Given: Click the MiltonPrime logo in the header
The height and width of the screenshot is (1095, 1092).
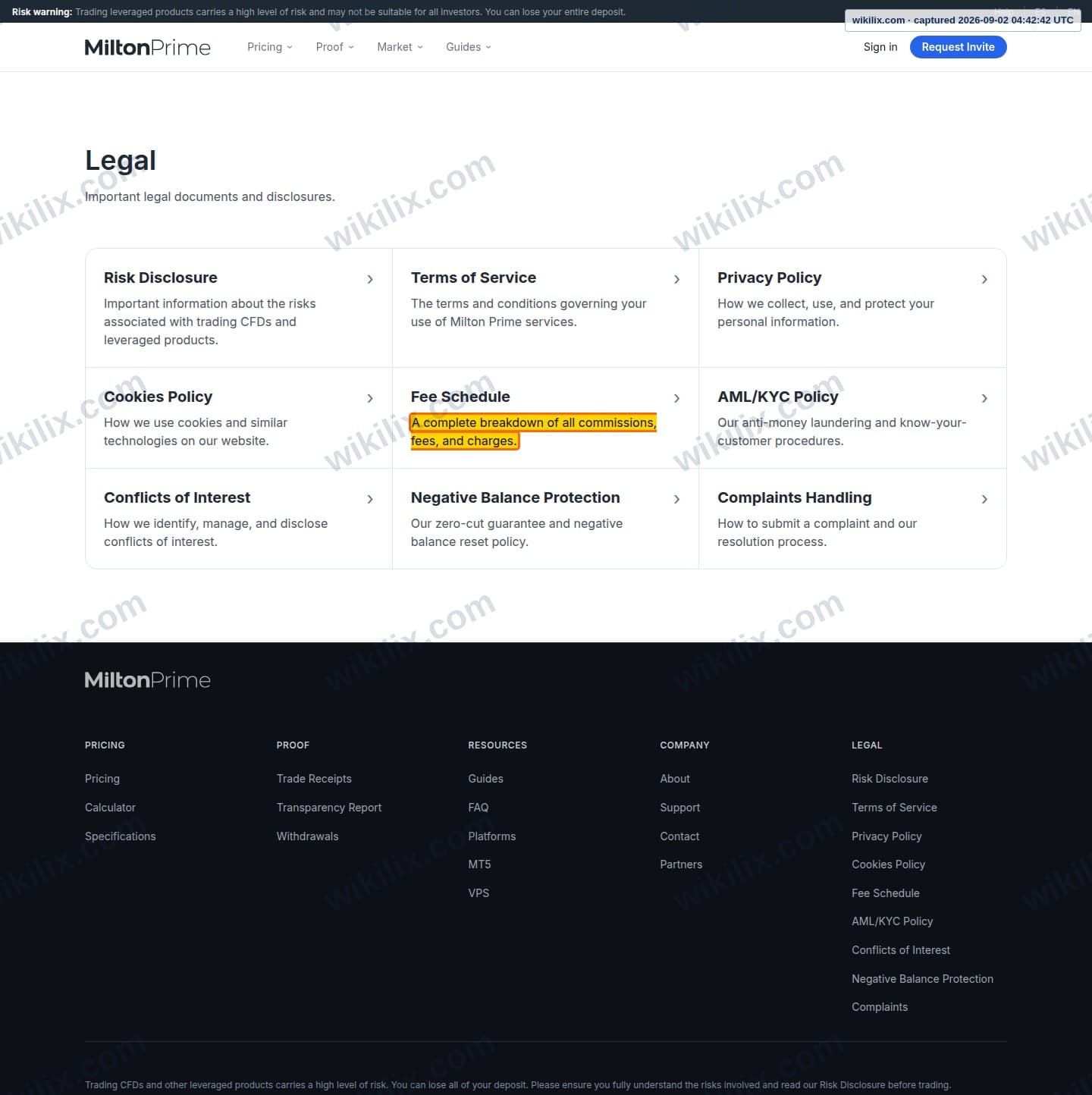Looking at the screenshot, I should pos(148,47).
